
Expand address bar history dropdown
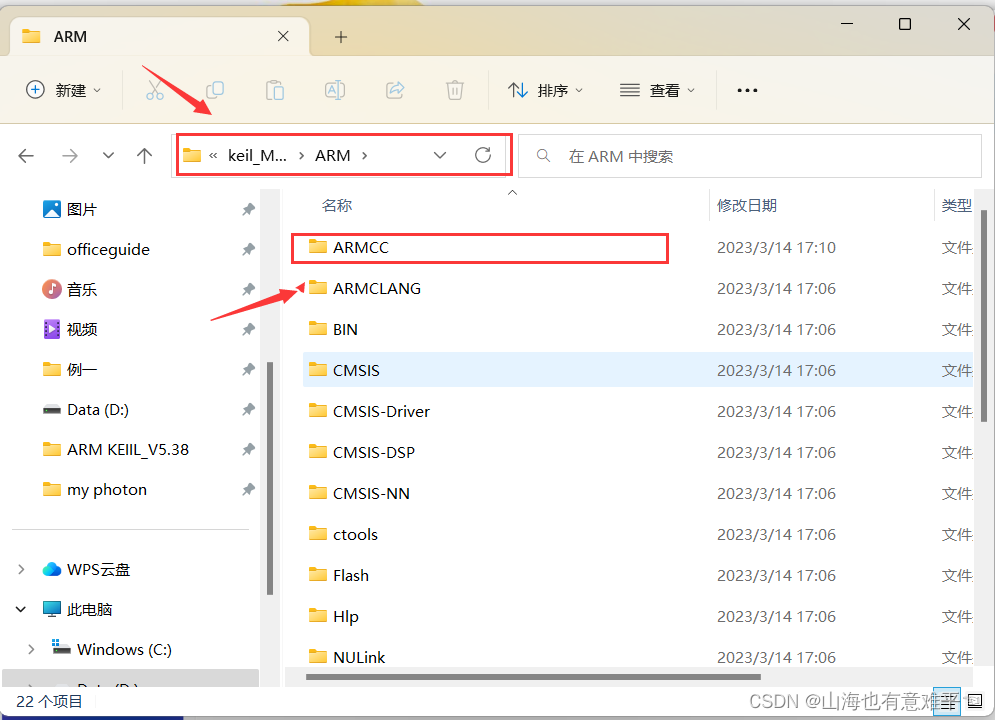pyautogui.click(x=440, y=155)
